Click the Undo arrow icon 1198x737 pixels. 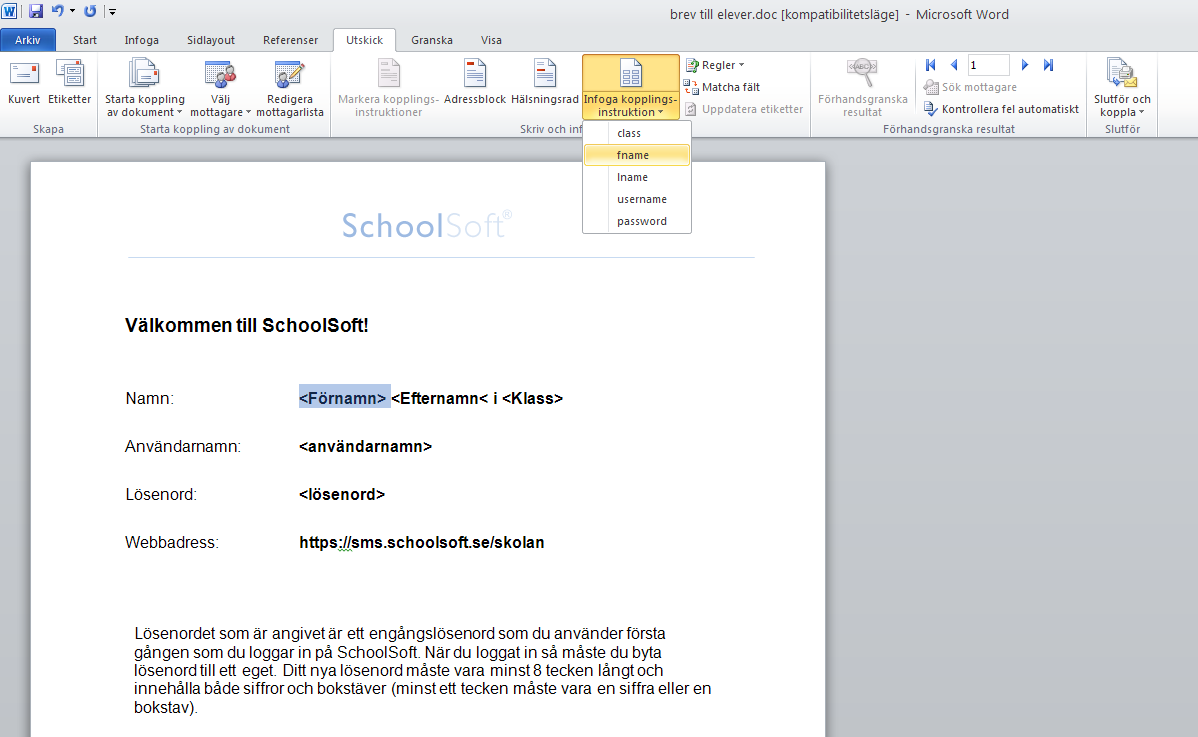(x=57, y=11)
